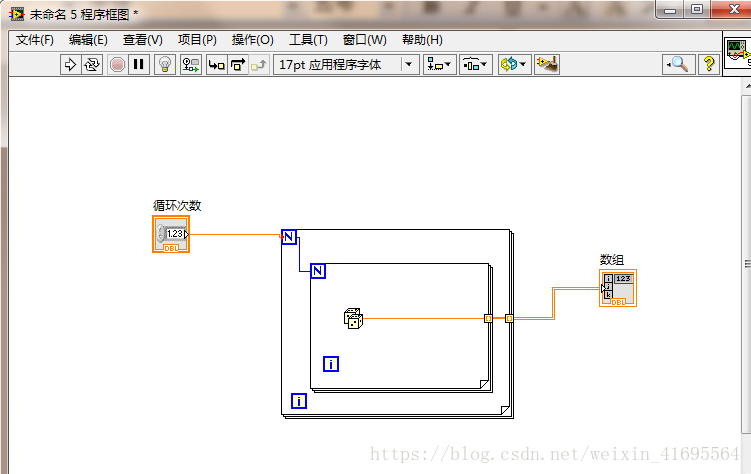Click the red Abort Execution button

[117, 65]
